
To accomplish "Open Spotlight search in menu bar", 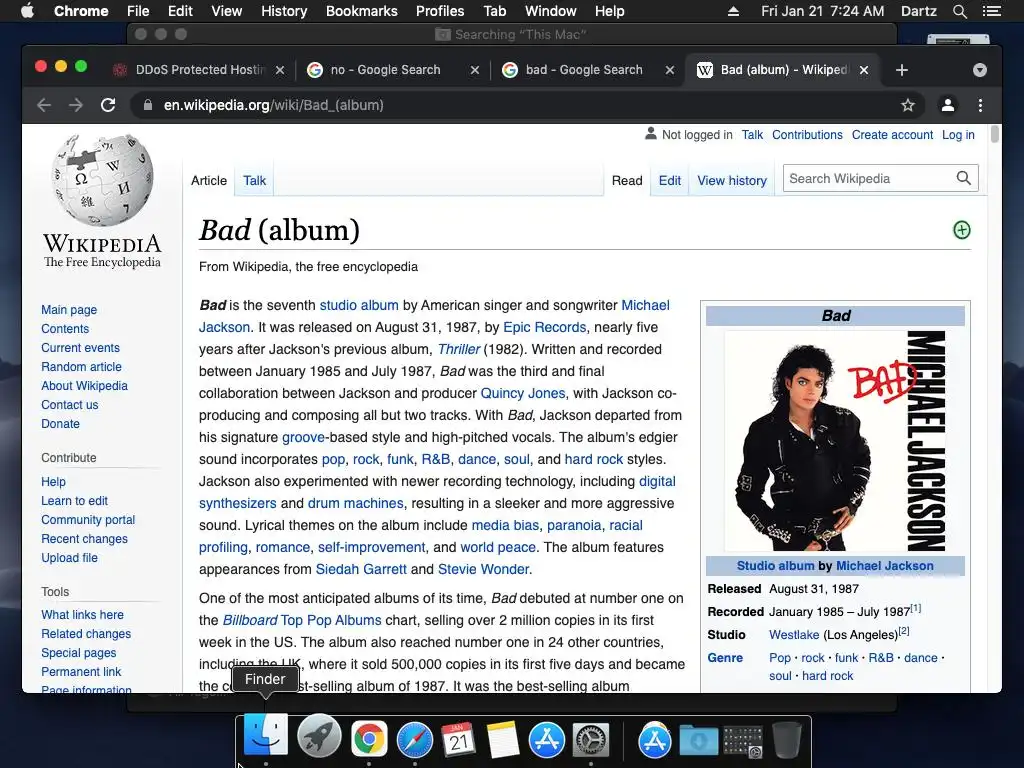I will 959,11.
